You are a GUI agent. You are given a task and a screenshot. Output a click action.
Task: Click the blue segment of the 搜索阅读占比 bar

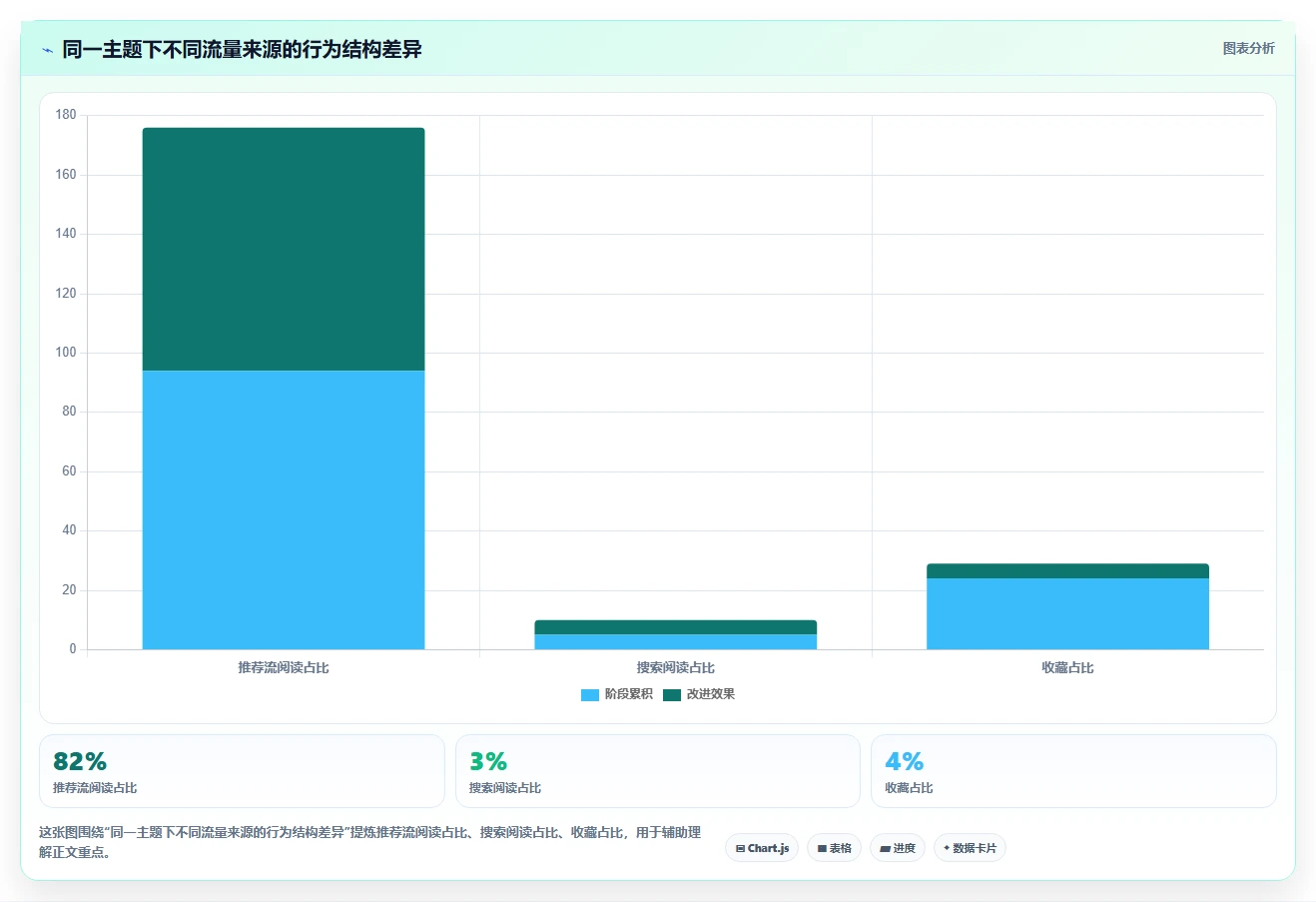point(676,642)
